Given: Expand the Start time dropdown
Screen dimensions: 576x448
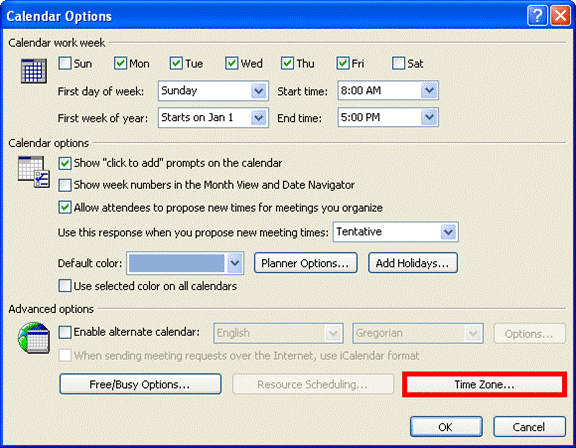Looking at the screenshot, I should [x=388, y=91].
